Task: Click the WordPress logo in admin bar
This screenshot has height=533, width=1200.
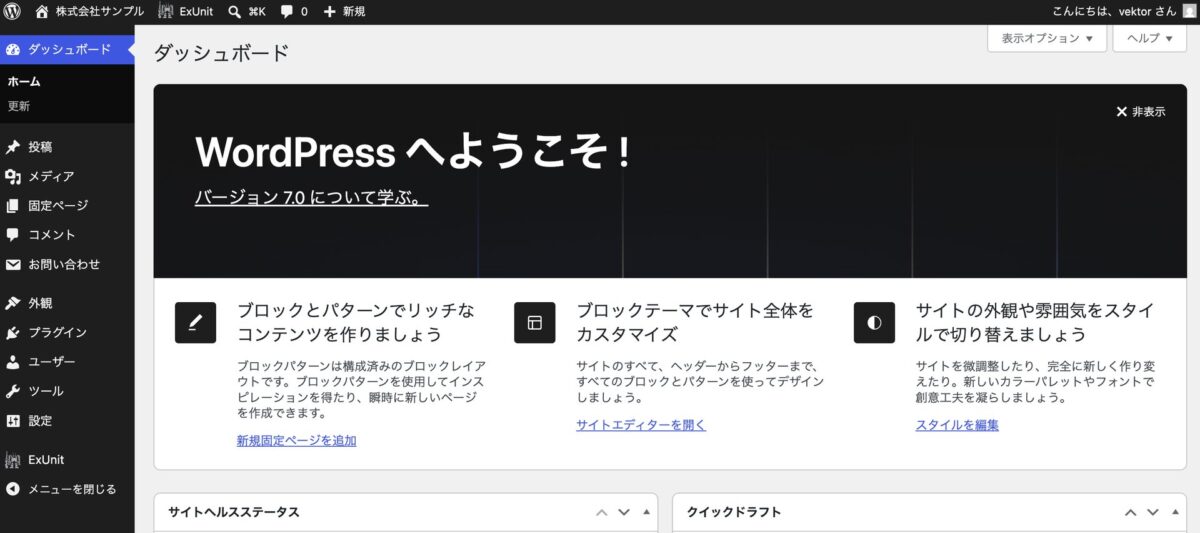Action: point(13,11)
